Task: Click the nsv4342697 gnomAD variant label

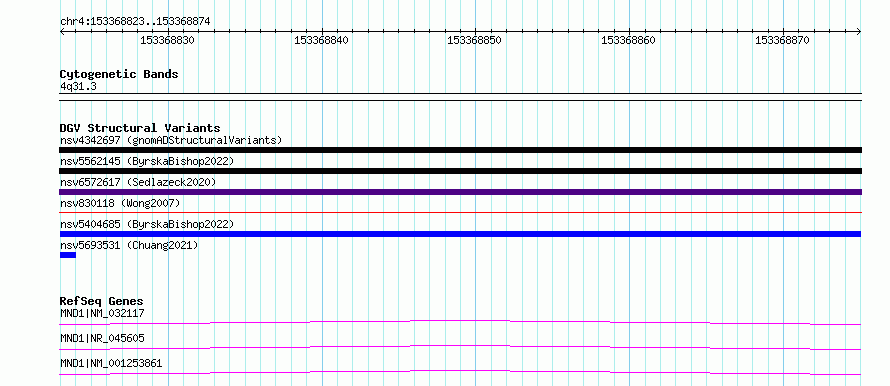Action: (x=171, y=140)
